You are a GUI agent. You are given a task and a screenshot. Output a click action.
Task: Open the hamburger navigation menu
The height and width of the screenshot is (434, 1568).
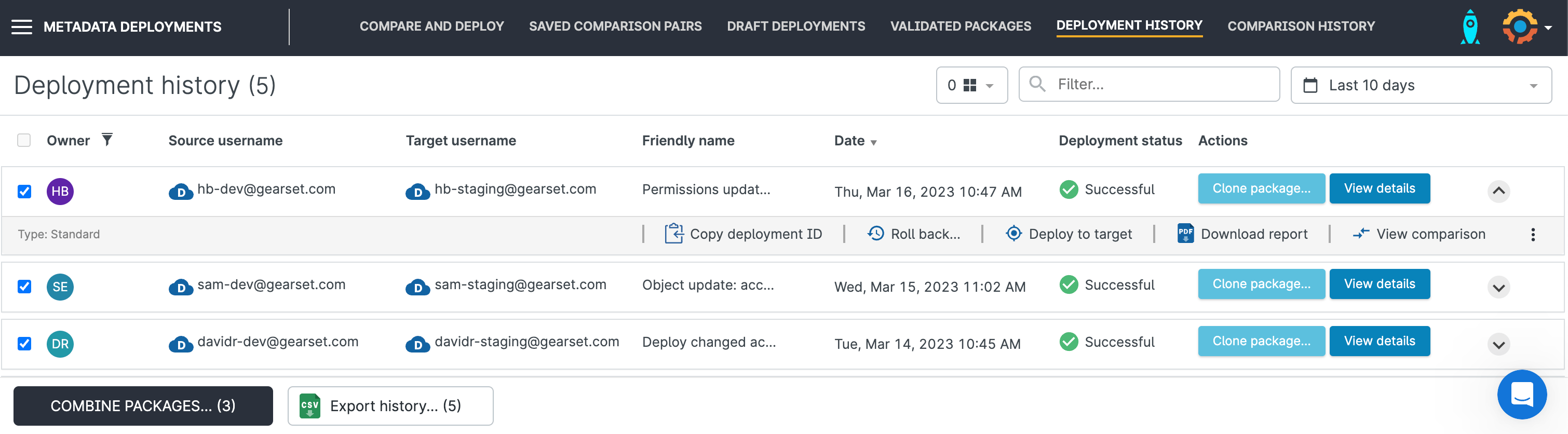point(22,27)
